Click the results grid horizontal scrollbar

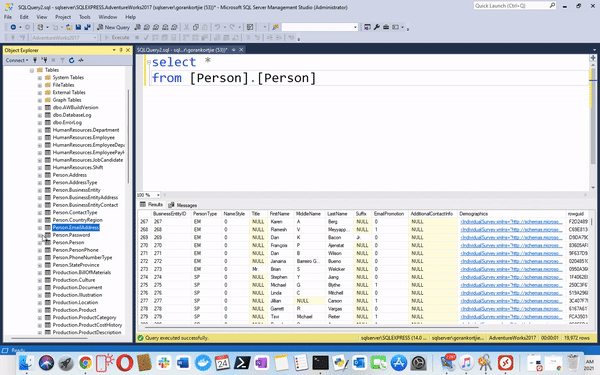[311, 328]
